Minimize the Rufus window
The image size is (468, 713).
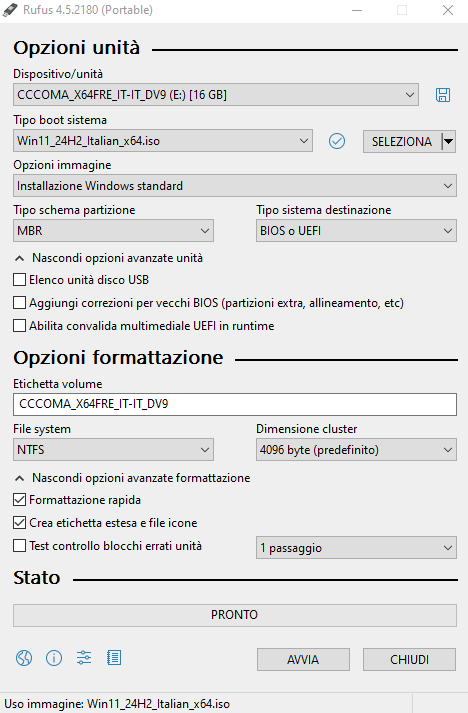357,10
